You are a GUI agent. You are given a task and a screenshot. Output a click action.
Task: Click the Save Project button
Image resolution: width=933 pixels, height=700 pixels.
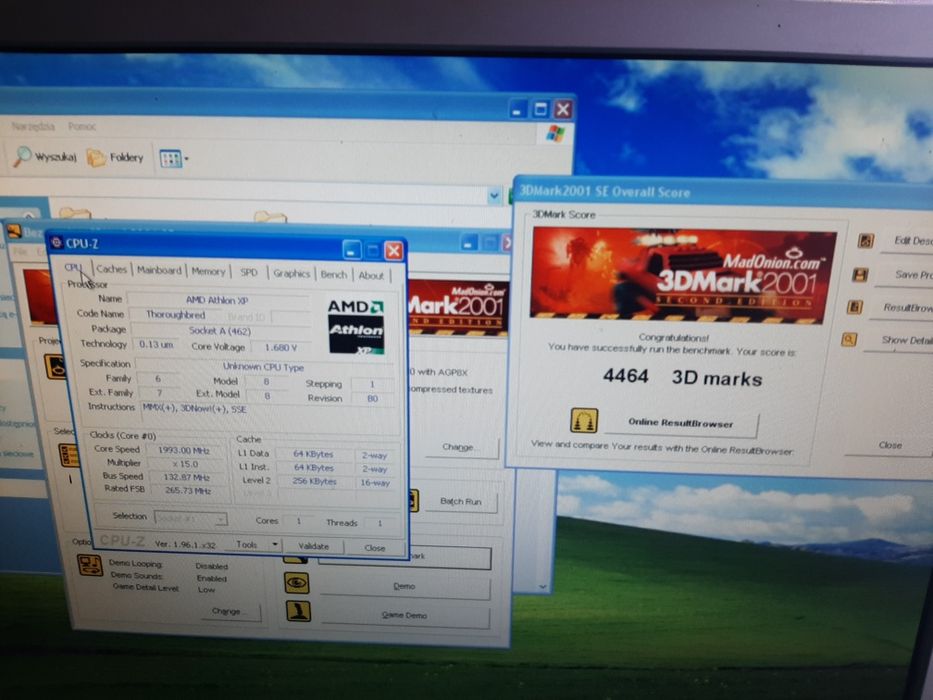point(904,275)
